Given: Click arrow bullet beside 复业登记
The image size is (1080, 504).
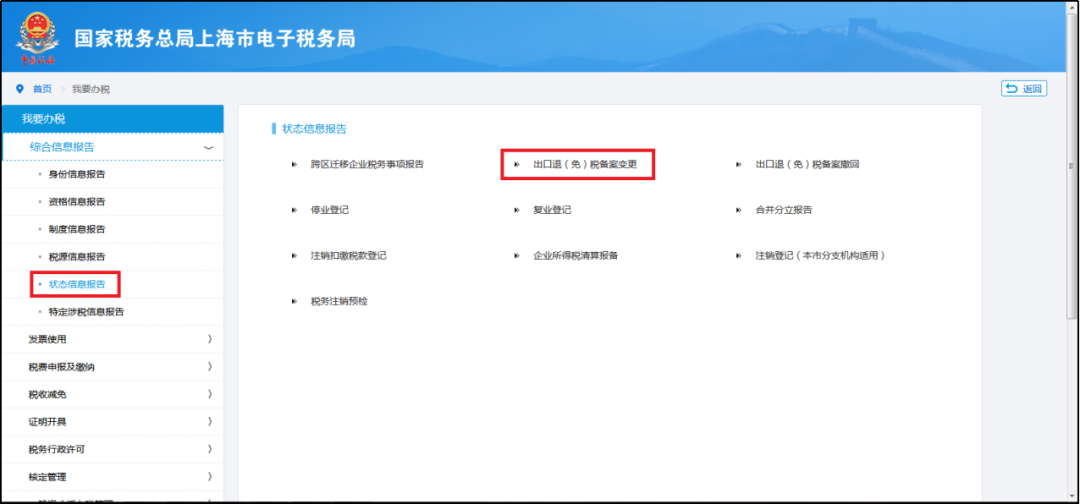Looking at the screenshot, I should click(x=517, y=210).
